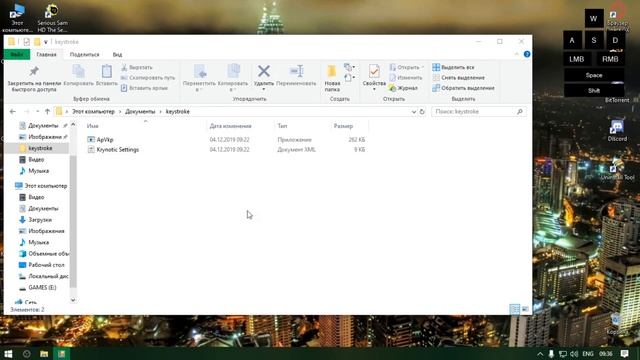Open recent locations dropdown arrow
Image resolution: width=640 pixels, height=360 pixels.
coord(38,111)
